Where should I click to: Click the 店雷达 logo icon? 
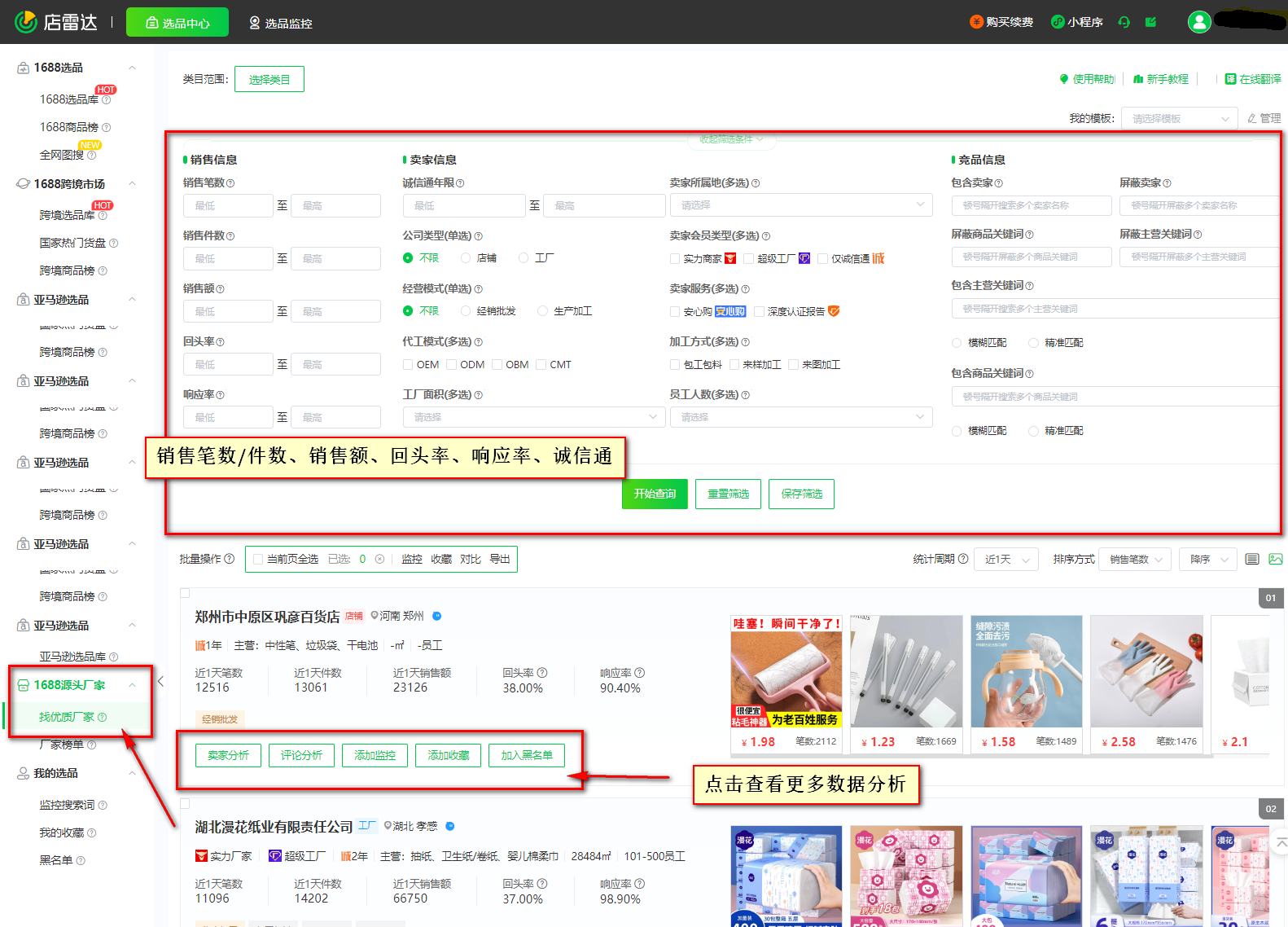click(25, 22)
